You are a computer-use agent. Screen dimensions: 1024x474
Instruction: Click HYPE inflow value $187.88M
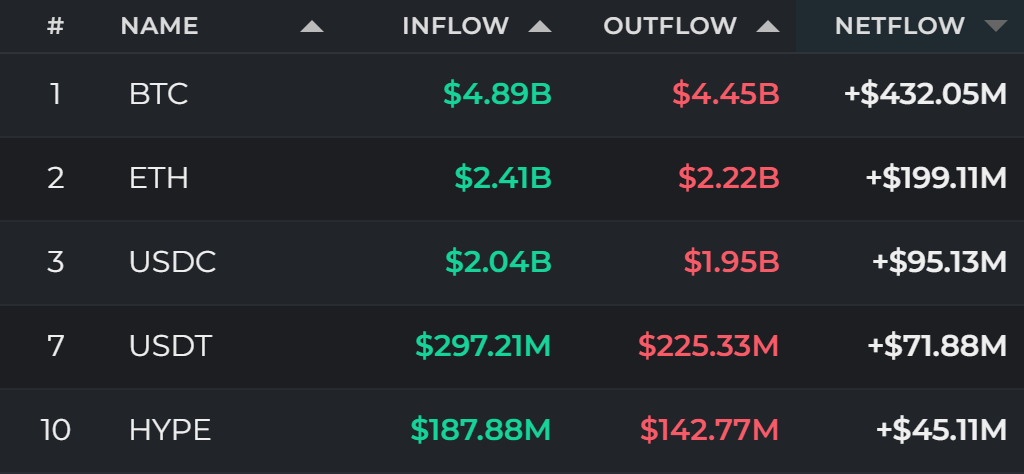point(481,430)
